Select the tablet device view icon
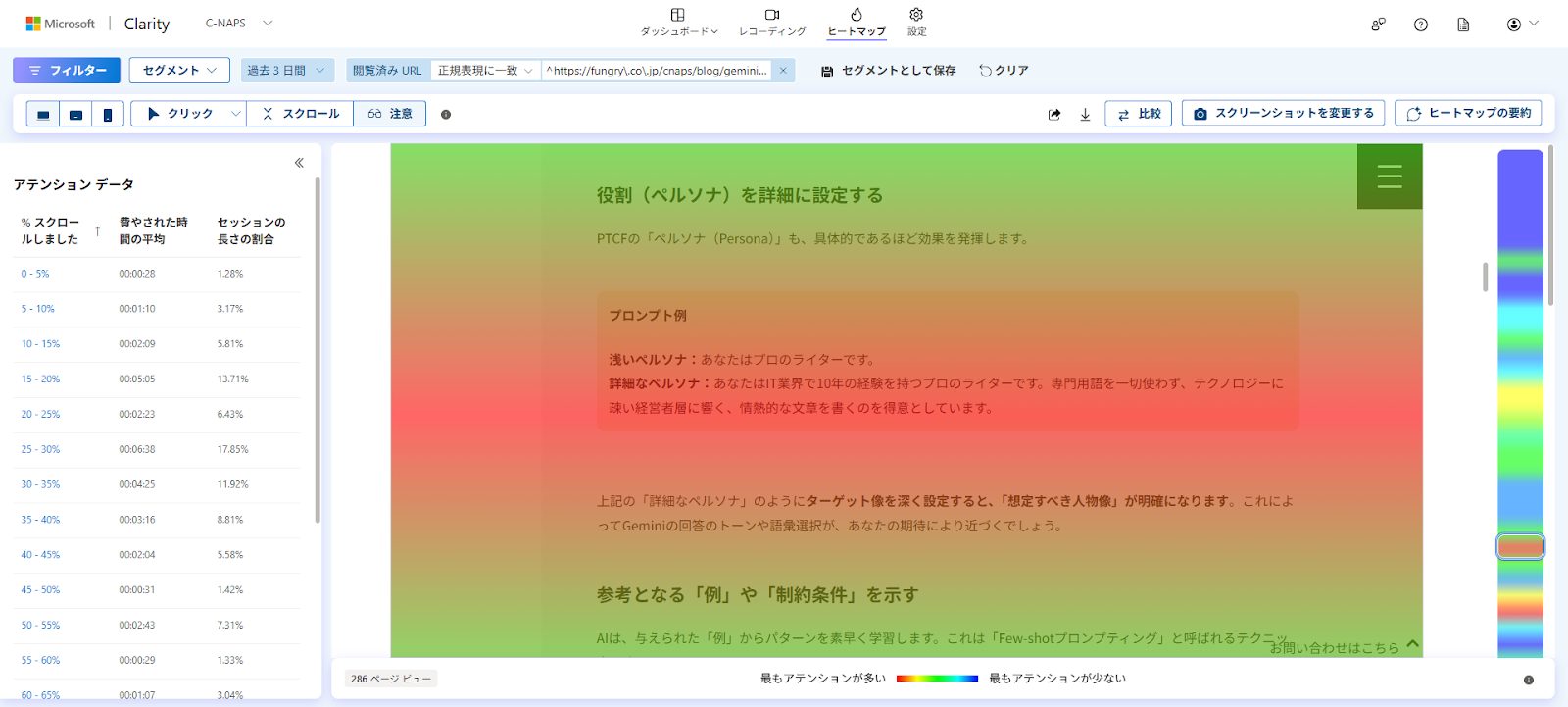Image resolution: width=1568 pixels, height=707 pixels. [x=75, y=115]
